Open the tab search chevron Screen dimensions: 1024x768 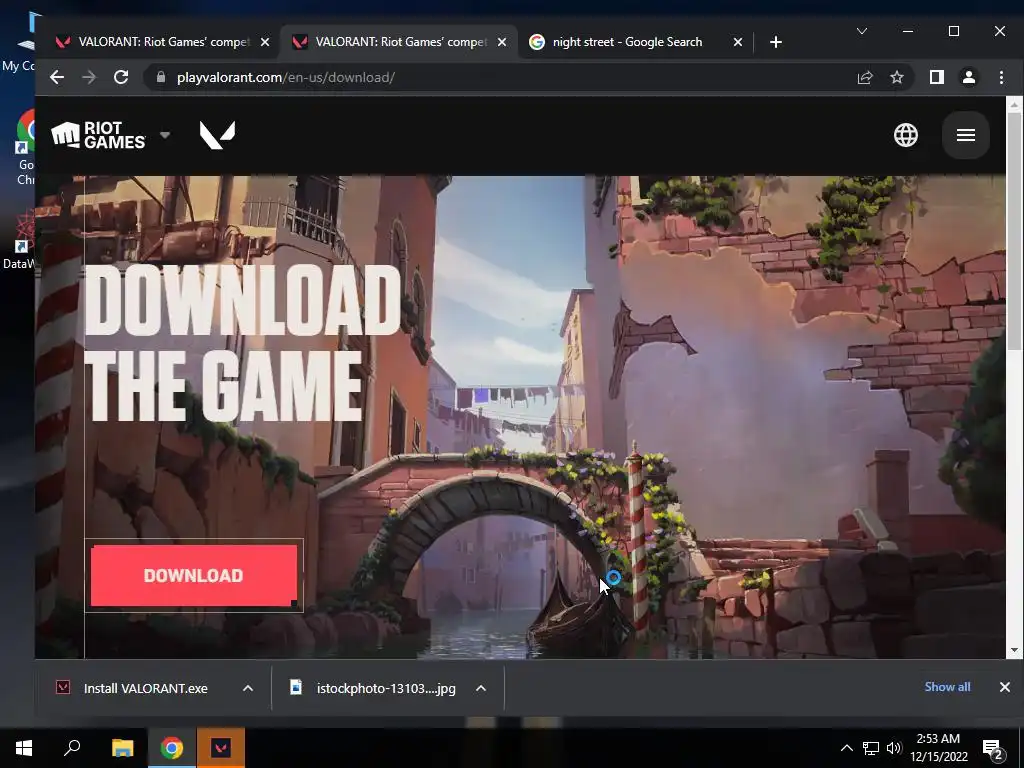click(862, 31)
